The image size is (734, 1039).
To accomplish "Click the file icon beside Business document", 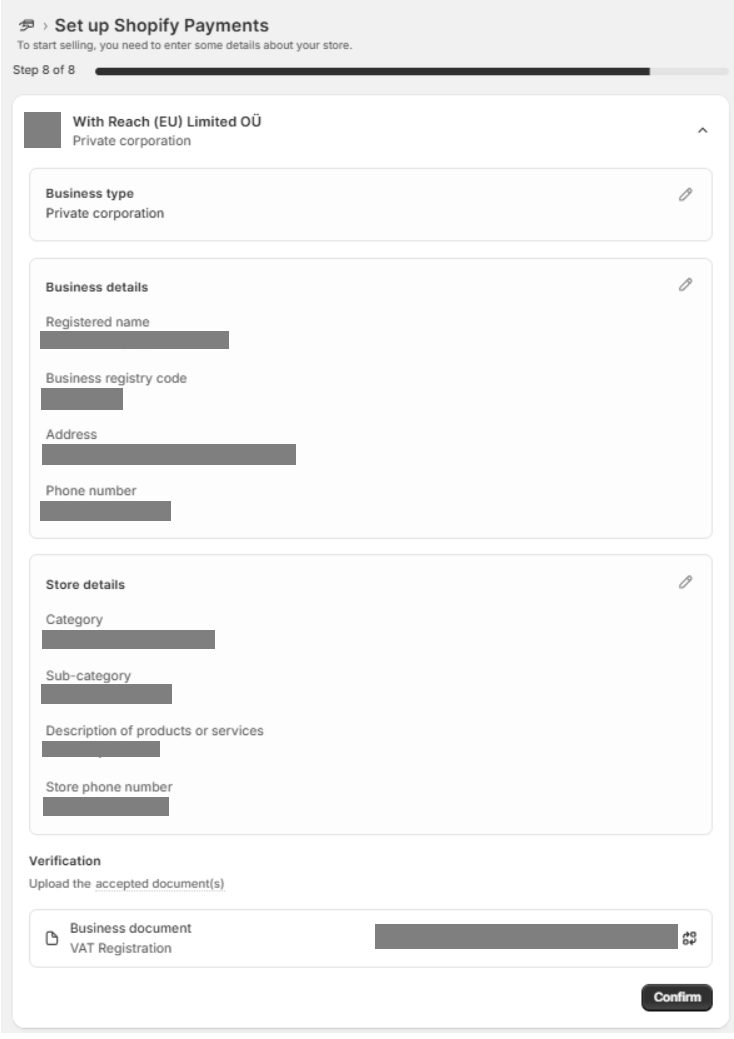I will (53, 939).
